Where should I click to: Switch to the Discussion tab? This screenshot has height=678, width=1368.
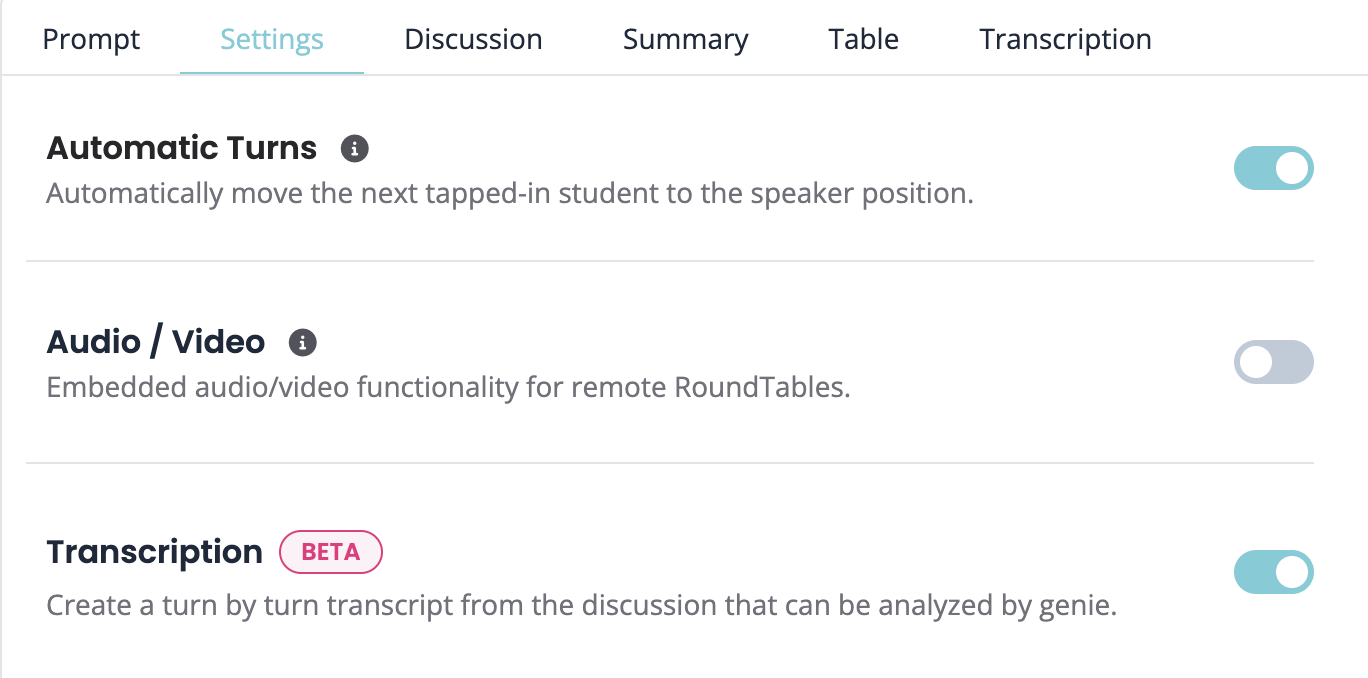473,40
